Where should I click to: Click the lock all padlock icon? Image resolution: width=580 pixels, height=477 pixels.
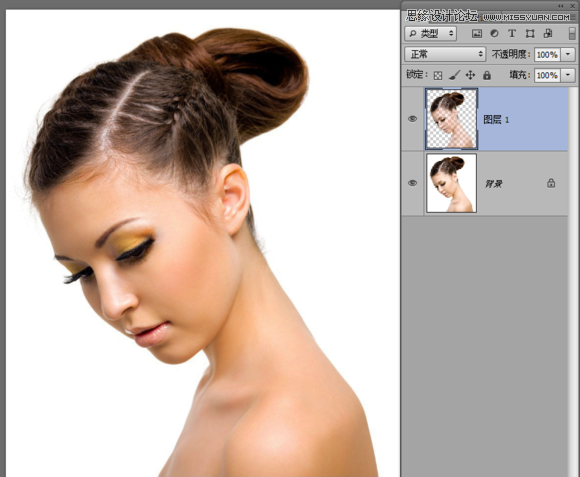click(487, 75)
